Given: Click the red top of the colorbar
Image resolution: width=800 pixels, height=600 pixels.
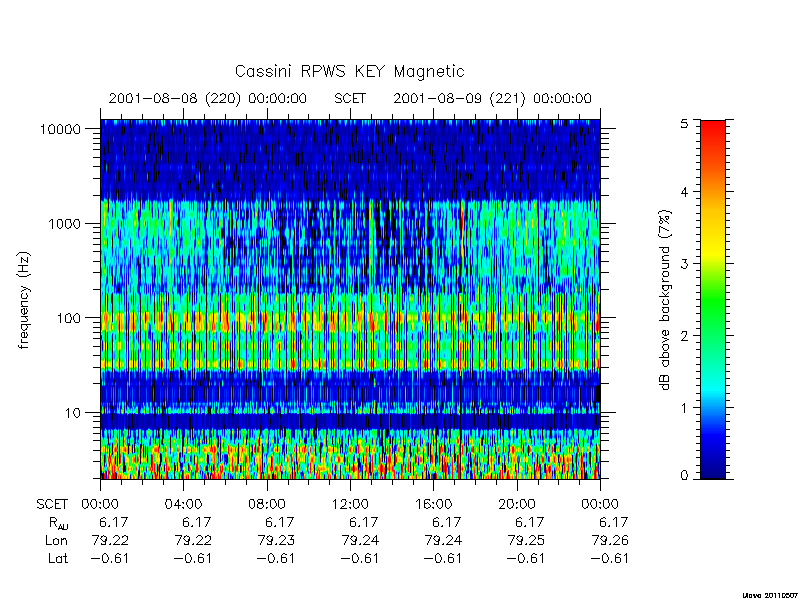Looking at the screenshot, I should [713, 128].
